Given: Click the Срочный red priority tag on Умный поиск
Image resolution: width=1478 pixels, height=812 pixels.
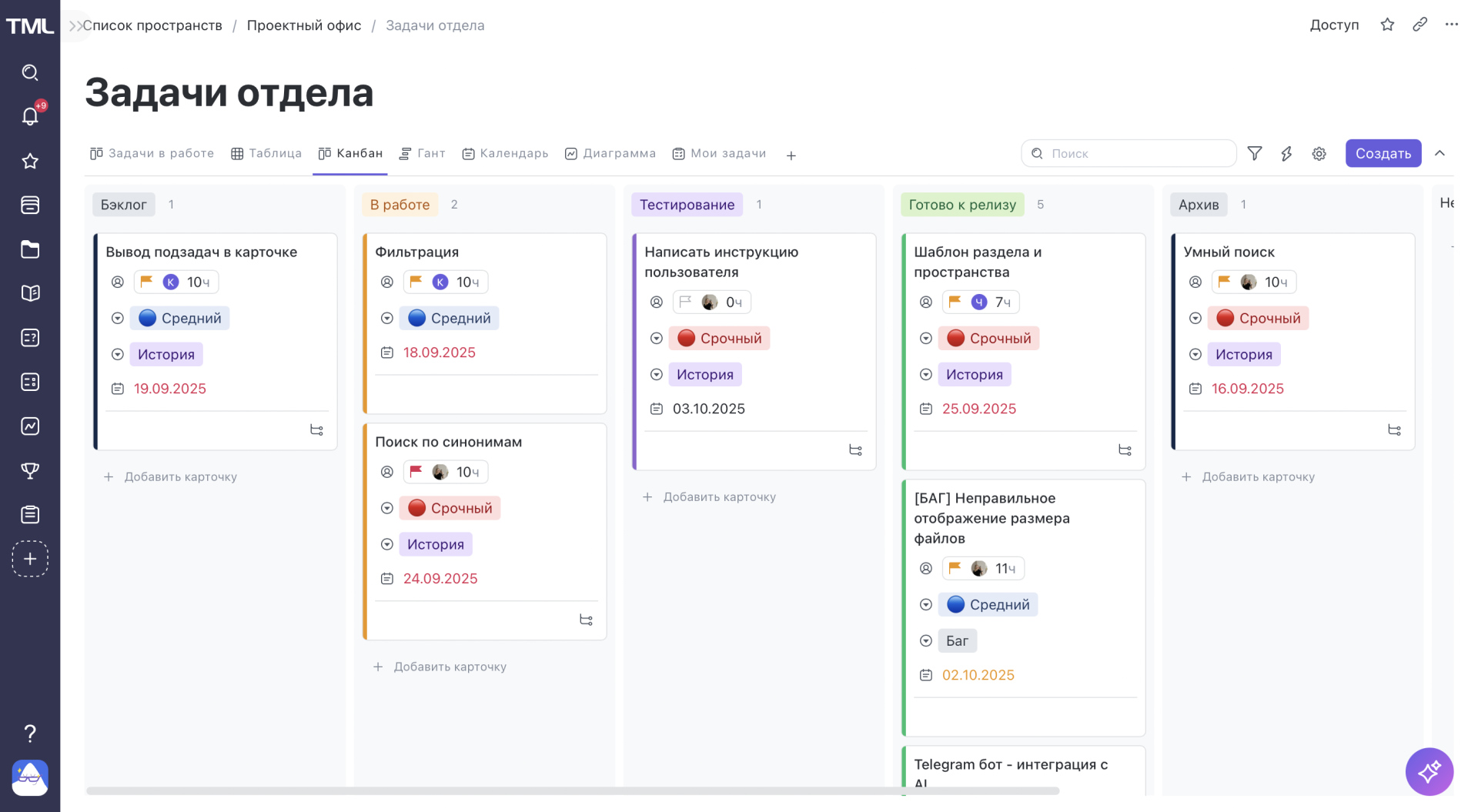Looking at the screenshot, I should click(x=1258, y=319).
